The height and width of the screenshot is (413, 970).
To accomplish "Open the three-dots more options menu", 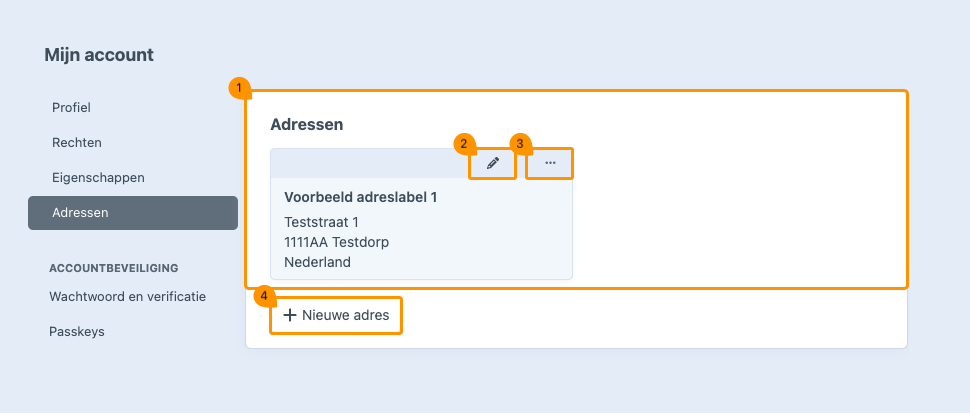I will click(x=550, y=163).
